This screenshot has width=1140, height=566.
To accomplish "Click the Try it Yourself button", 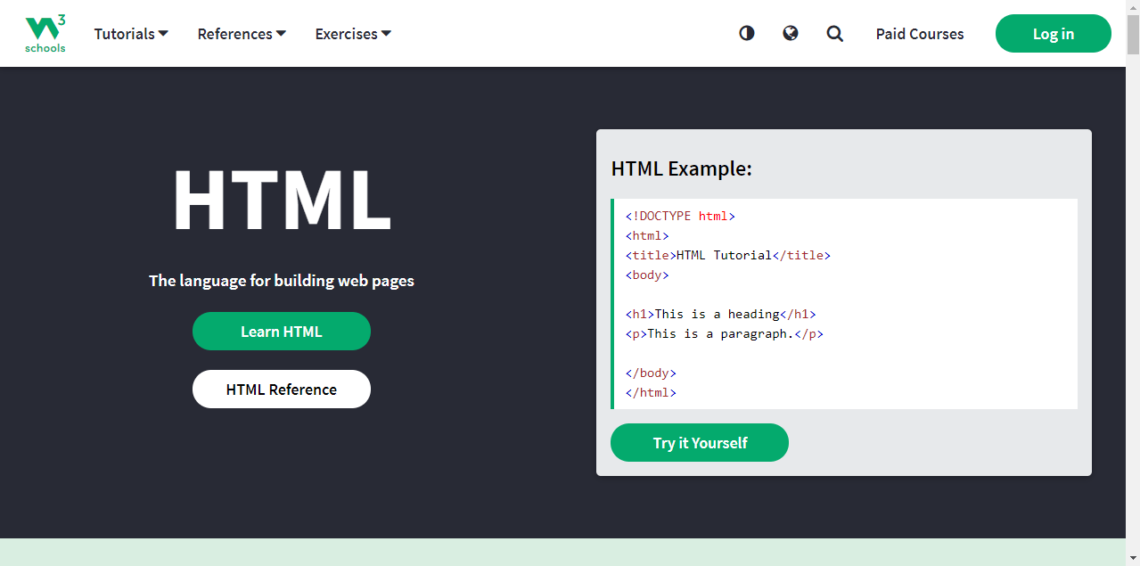I will tap(699, 443).
